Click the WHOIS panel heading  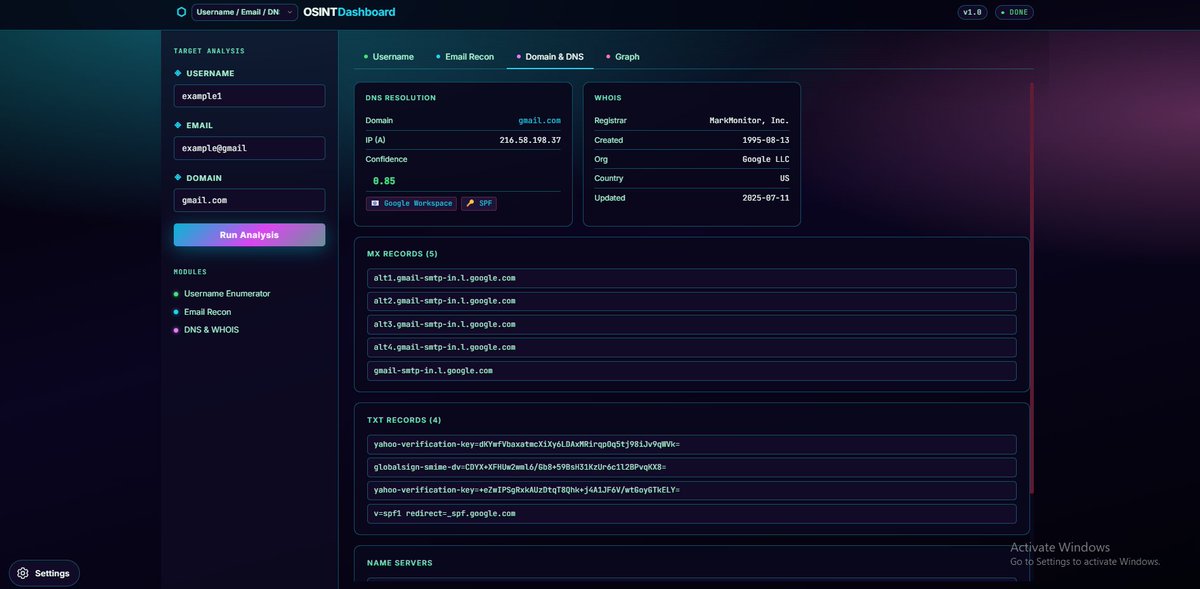tap(608, 98)
